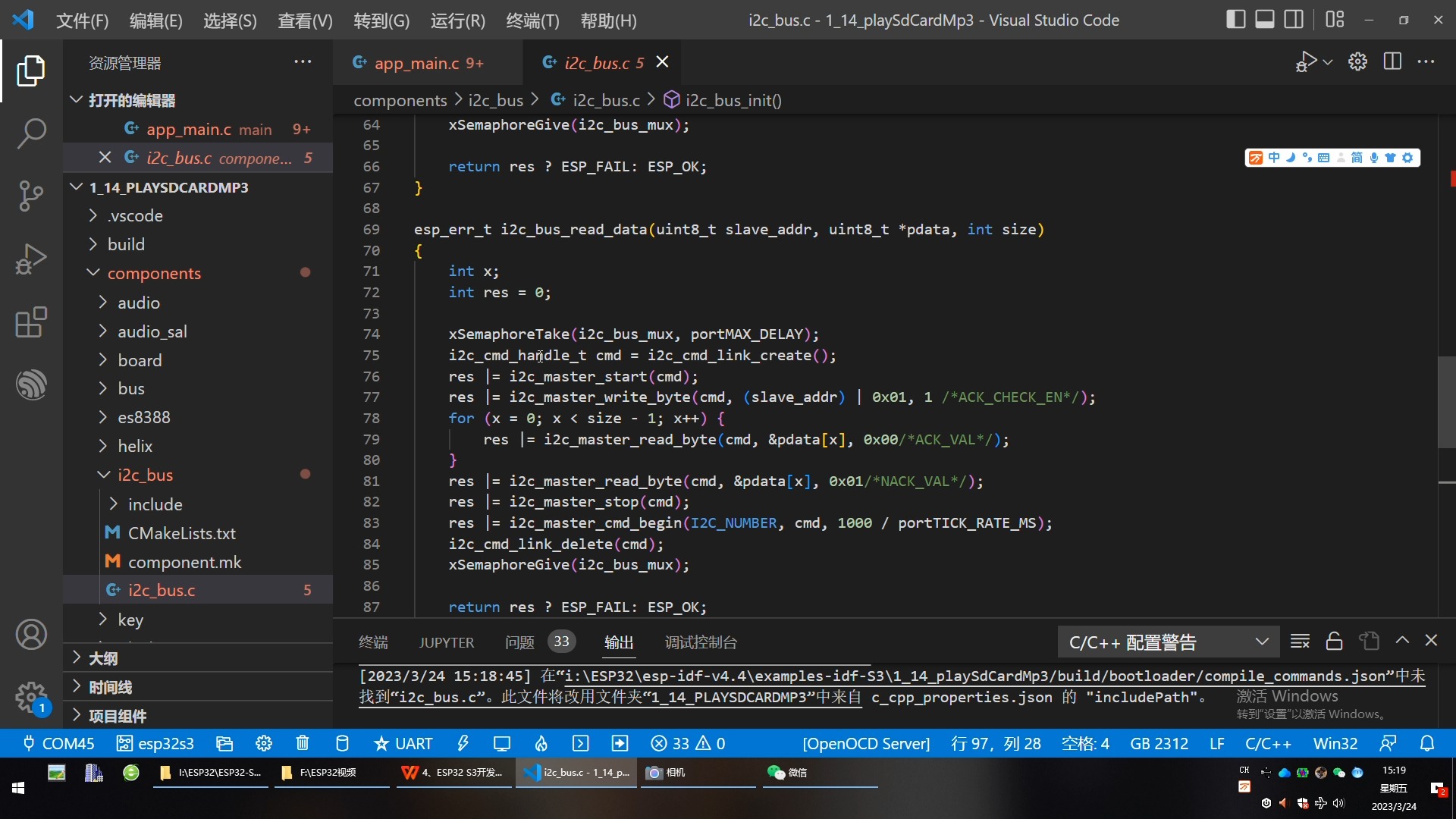Click the editor vertical scrollbar thumb
1456x819 pixels.
[1446, 402]
